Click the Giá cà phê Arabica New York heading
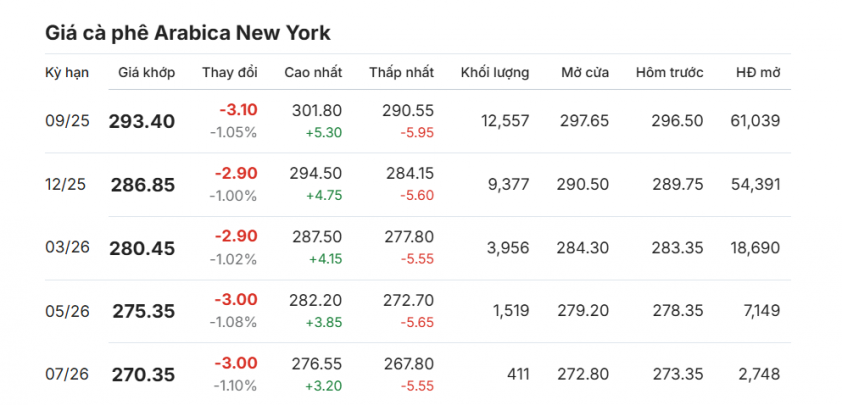This screenshot has height=405, width=842. tap(188, 33)
